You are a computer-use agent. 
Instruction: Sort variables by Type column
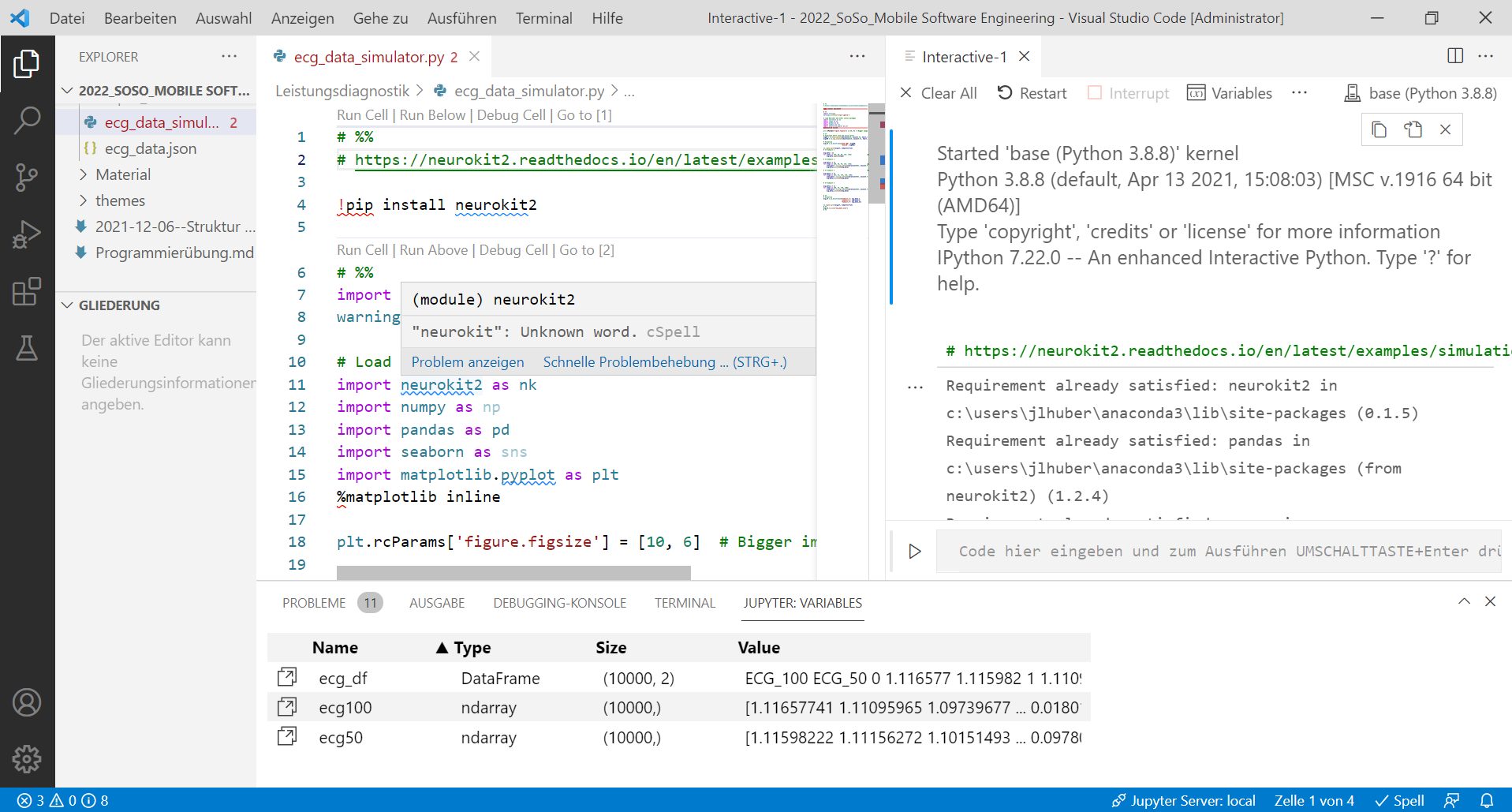point(472,648)
